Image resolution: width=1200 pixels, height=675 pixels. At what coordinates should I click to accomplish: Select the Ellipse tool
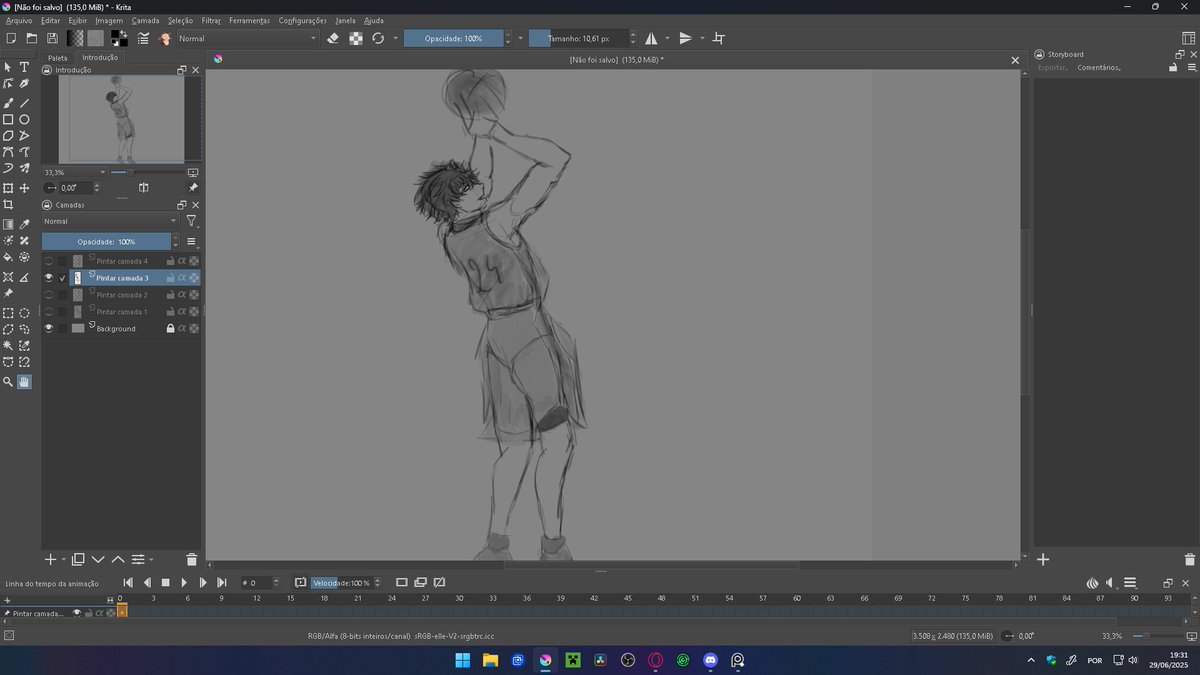pyautogui.click(x=25, y=119)
